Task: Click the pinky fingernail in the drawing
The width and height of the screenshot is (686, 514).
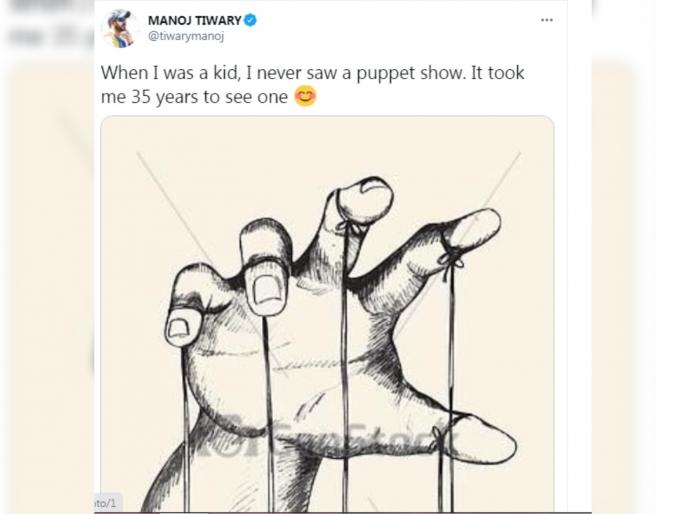Action: pyautogui.click(x=179, y=328)
